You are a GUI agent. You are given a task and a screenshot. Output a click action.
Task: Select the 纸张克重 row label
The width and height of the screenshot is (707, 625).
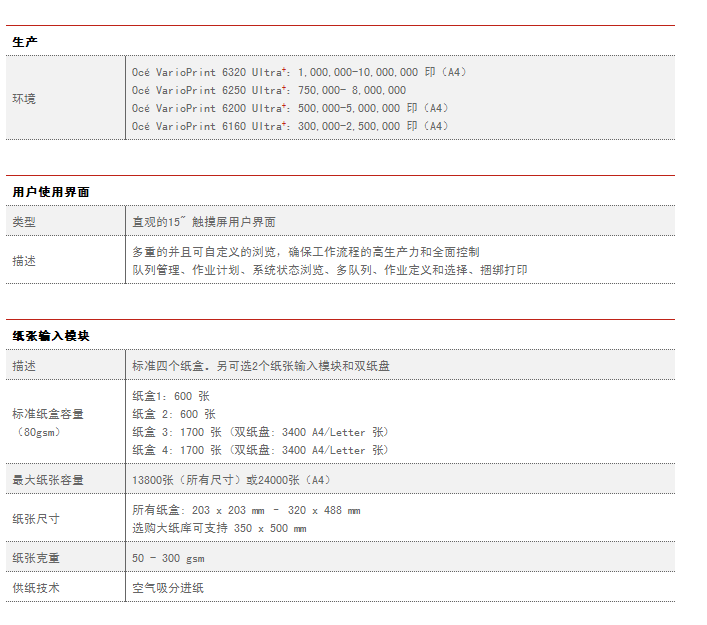pyautogui.click(x=36, y=558)
